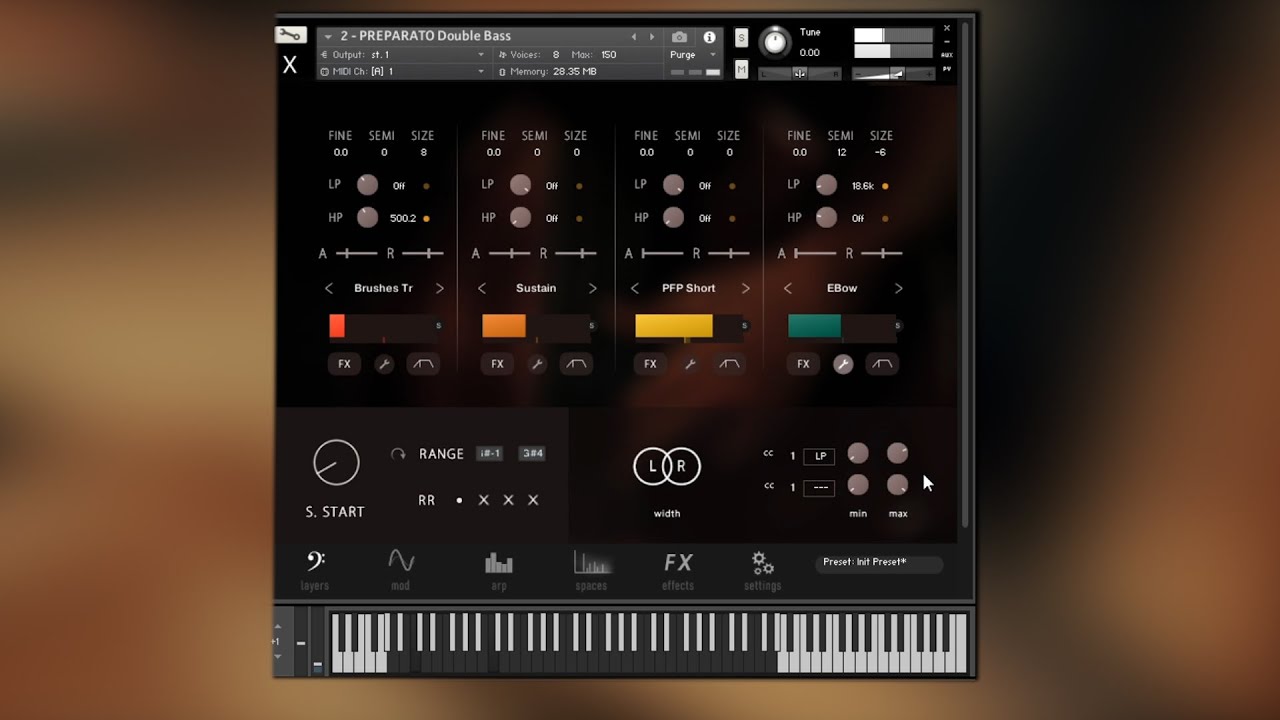Toggle LP filter indicator on Brushes Tr layer
The width and height of the screenshot is (1280, 720).
click(426, 186)
